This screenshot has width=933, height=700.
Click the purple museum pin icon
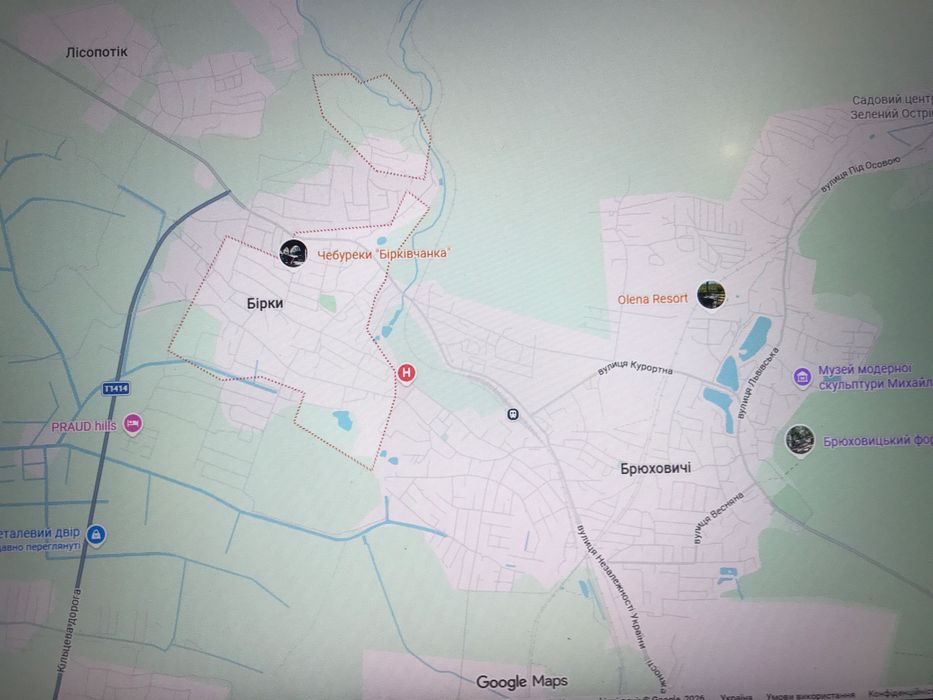pyautogui.click(x=802, y=377)
